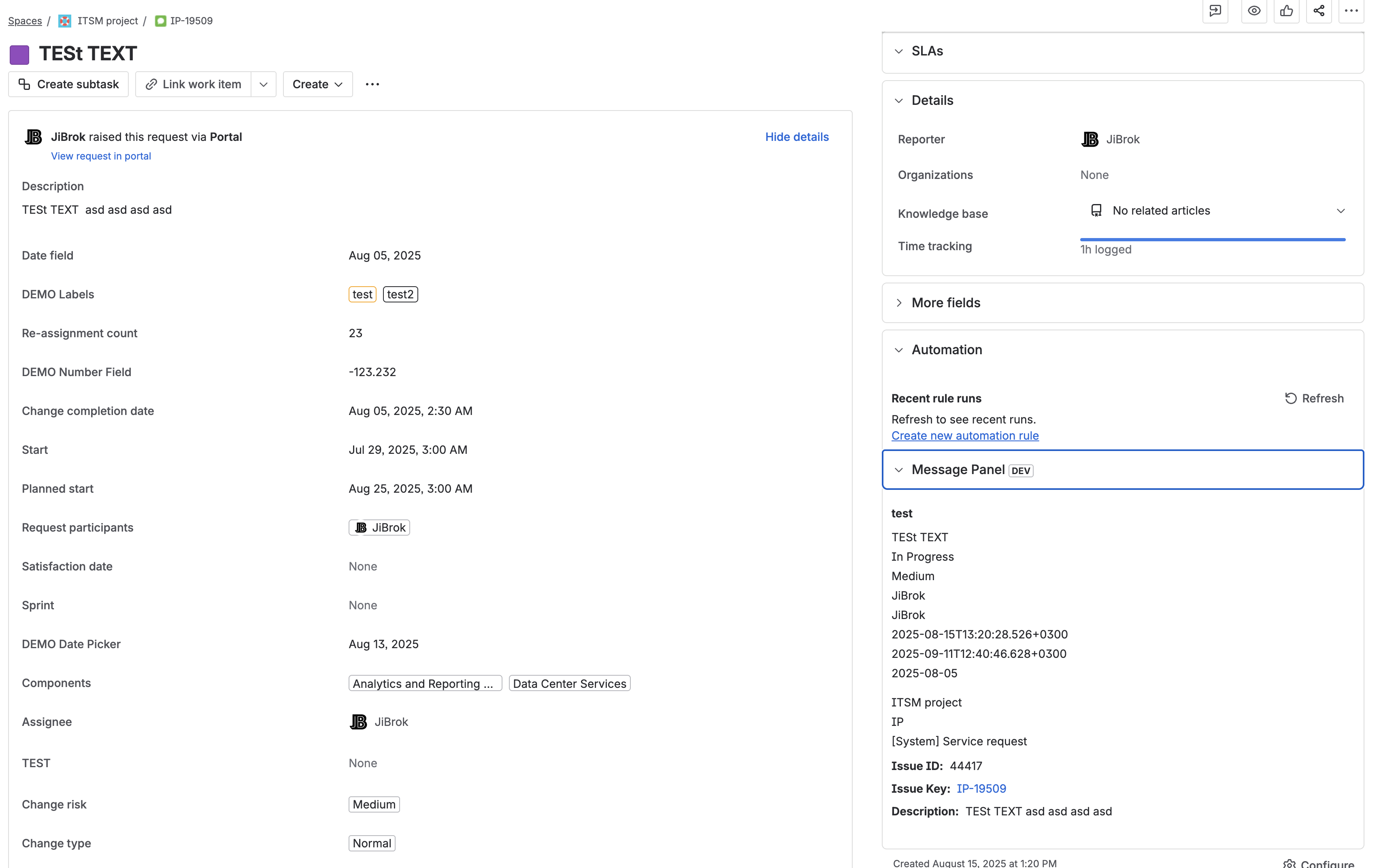Viewport: 1379px width, 868px height.
Task: Click 'Create new automation rule' link
Action: coord(964,435)
